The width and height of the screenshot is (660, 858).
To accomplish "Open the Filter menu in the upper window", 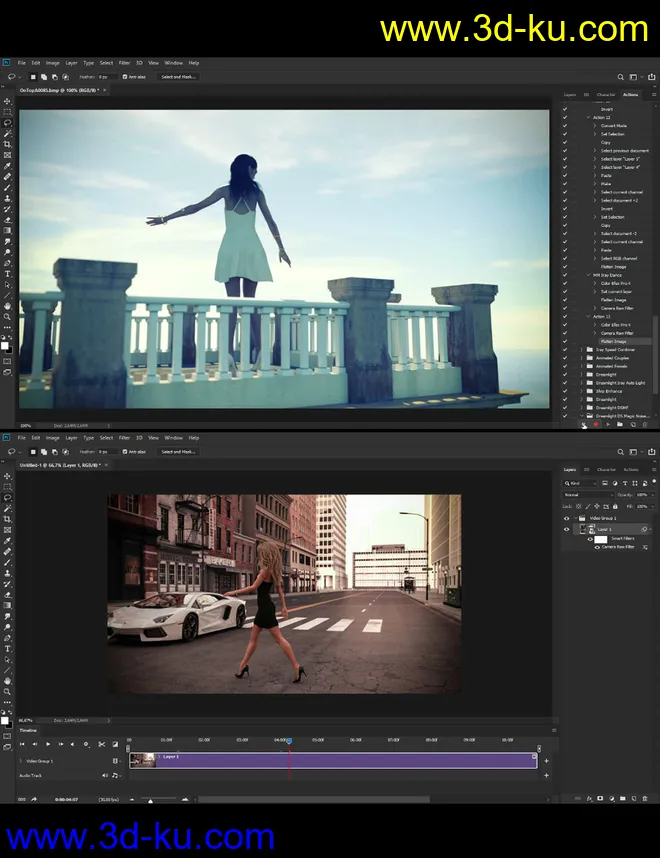I will pyautogui.click(x=124, y=63).
